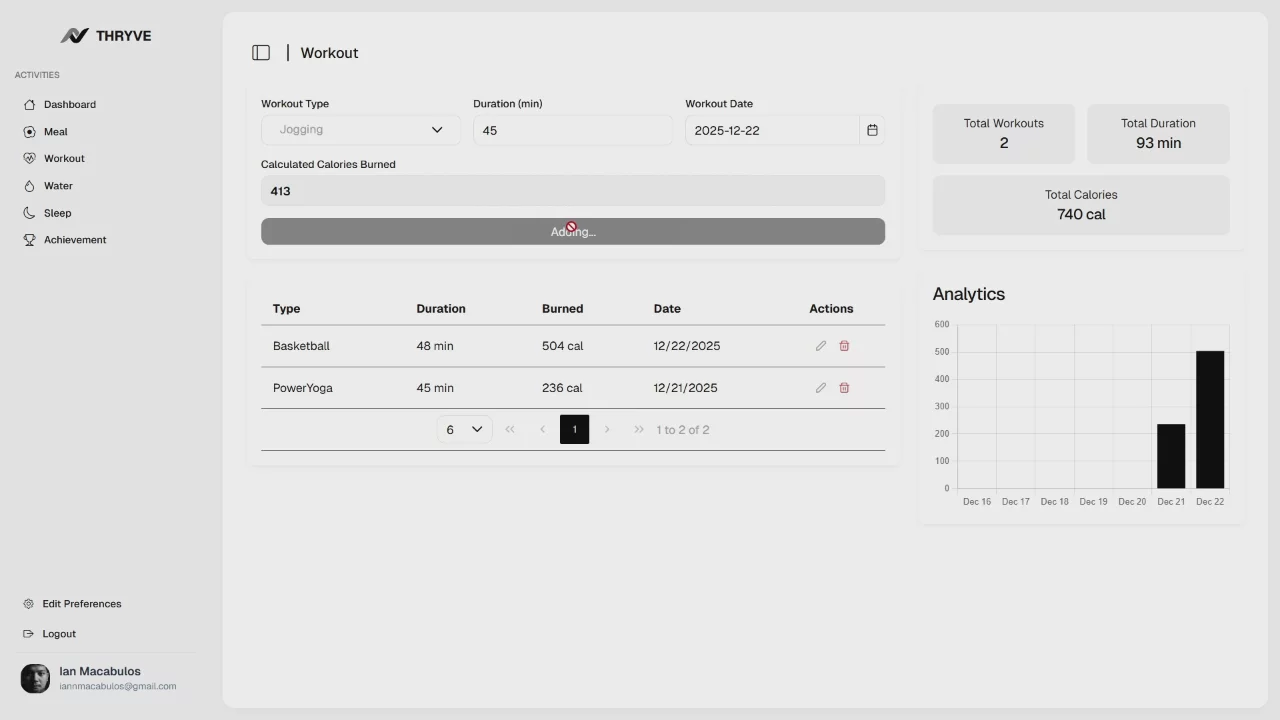Open the Sleep section
This screenshot has height=720, width=1280.
tap(57, 213)
